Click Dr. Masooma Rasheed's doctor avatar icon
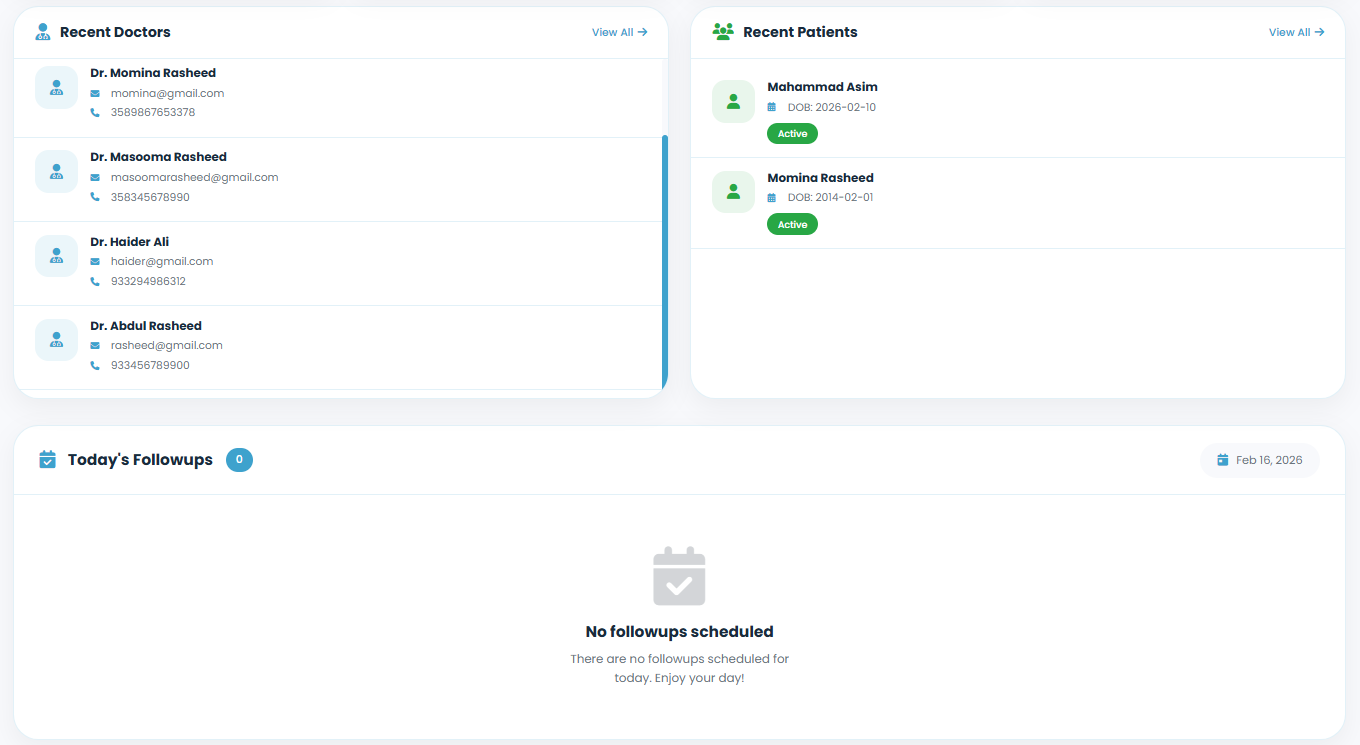Screen dimensions: 1360x745 point(56,172)
